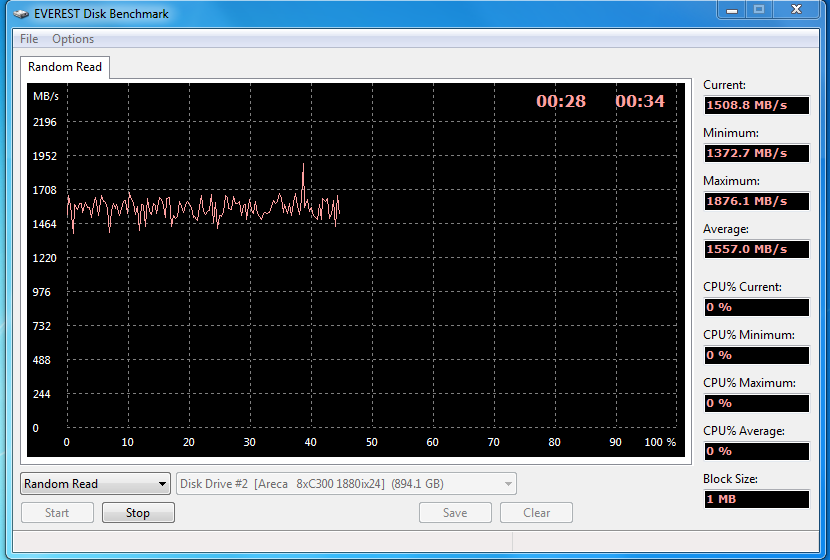
Task: Open the File menu
Action: [x=29, y=39]
